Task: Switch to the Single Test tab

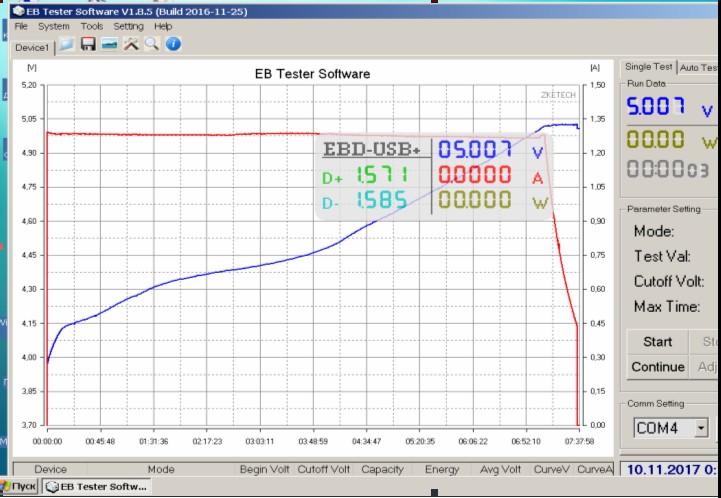Action: pyautogui.click(x=648, y=67)
